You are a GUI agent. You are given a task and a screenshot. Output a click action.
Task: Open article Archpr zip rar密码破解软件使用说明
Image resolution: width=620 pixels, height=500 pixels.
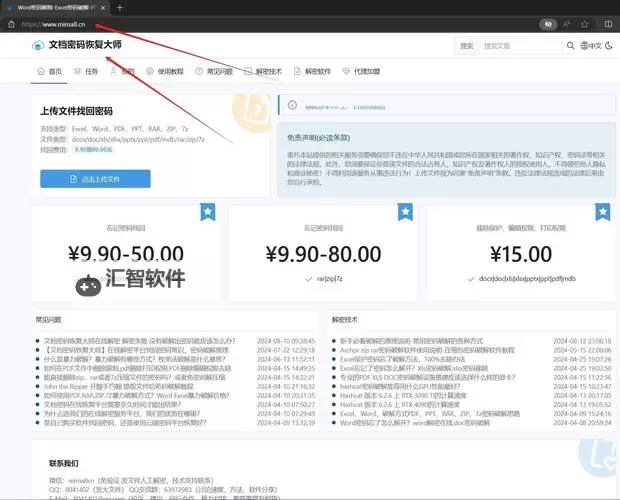(x=427, y=350)
